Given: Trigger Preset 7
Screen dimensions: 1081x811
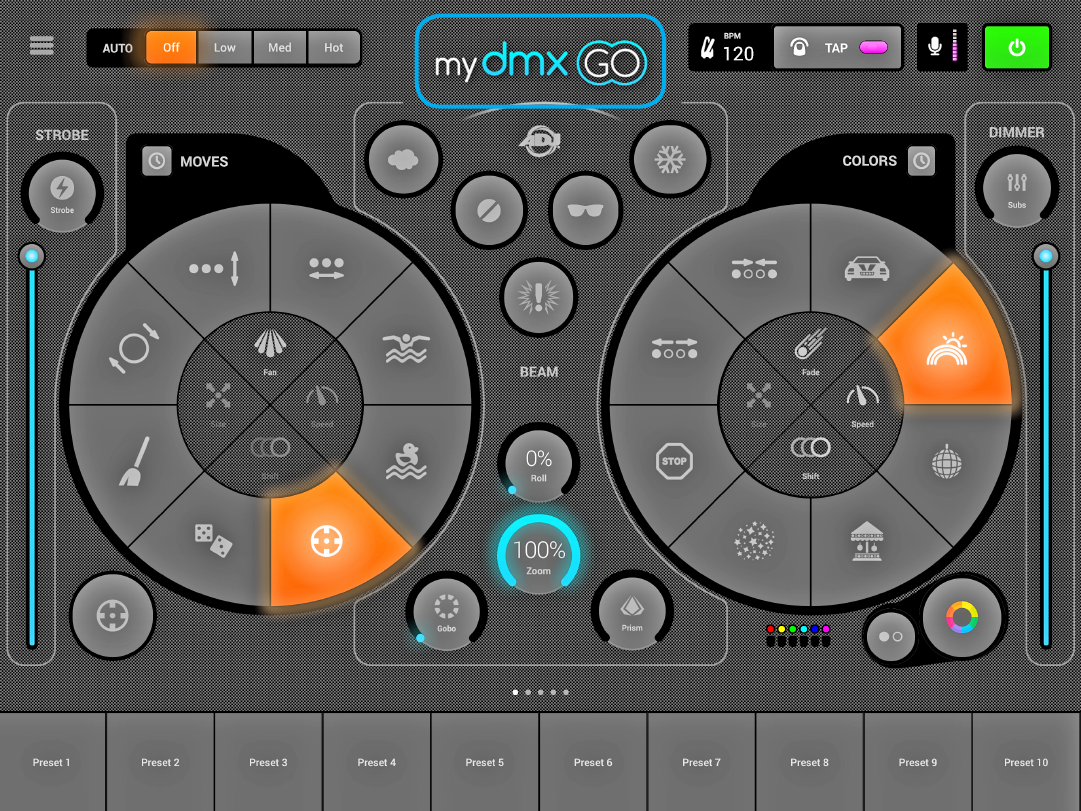Looking at the screenshot, I should pyautogui.click(x=701, y=762).
